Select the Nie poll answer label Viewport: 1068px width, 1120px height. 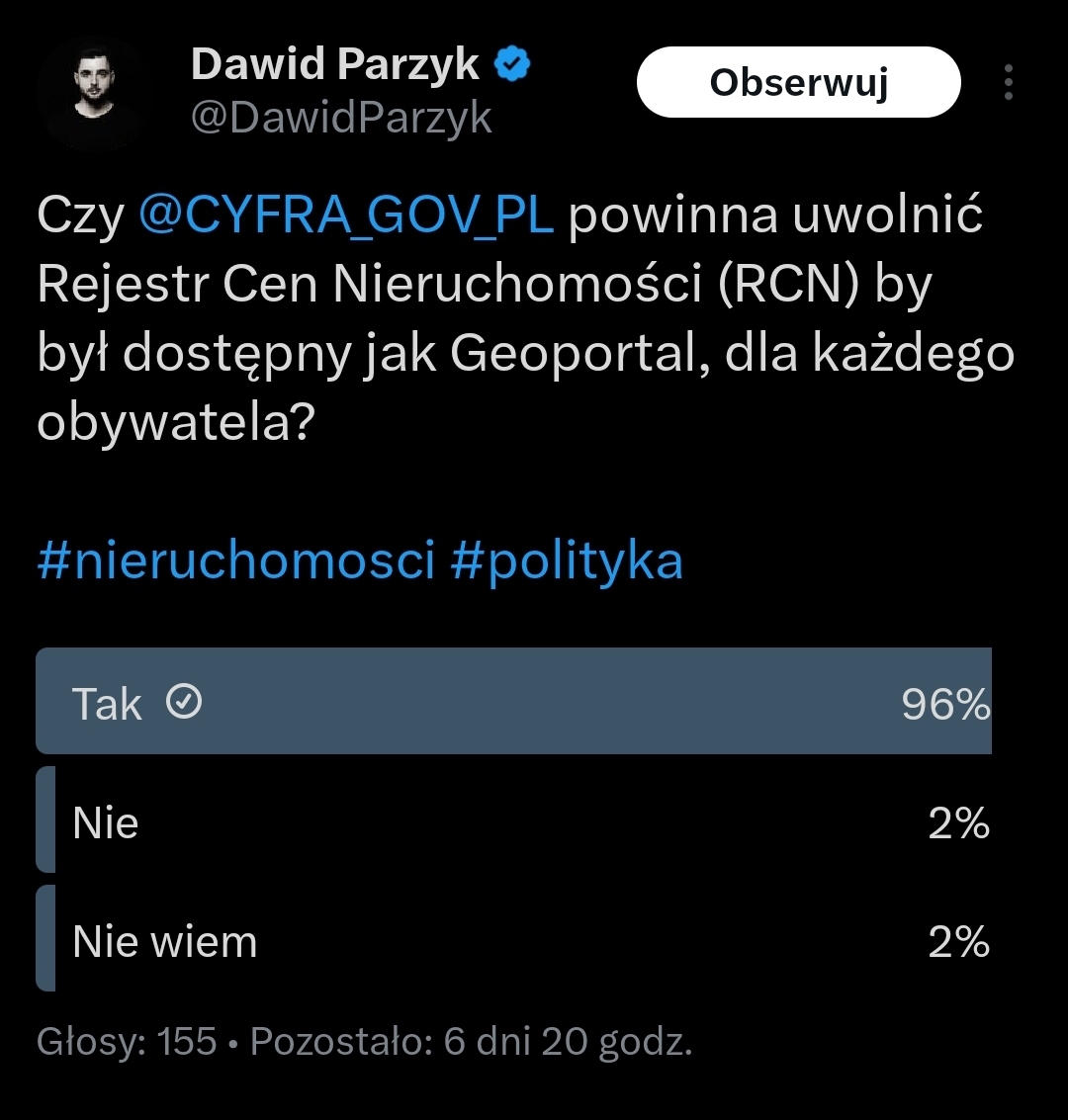pyautogui.click(x=105, y=822)
